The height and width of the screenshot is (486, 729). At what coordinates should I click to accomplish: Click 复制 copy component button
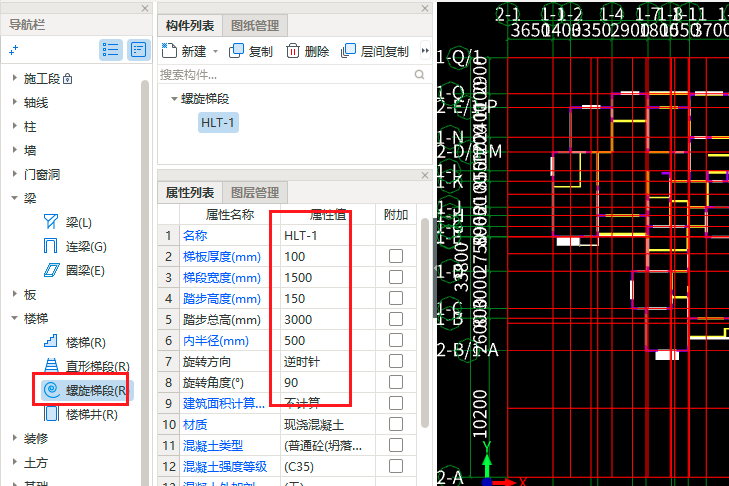(251, 51)
